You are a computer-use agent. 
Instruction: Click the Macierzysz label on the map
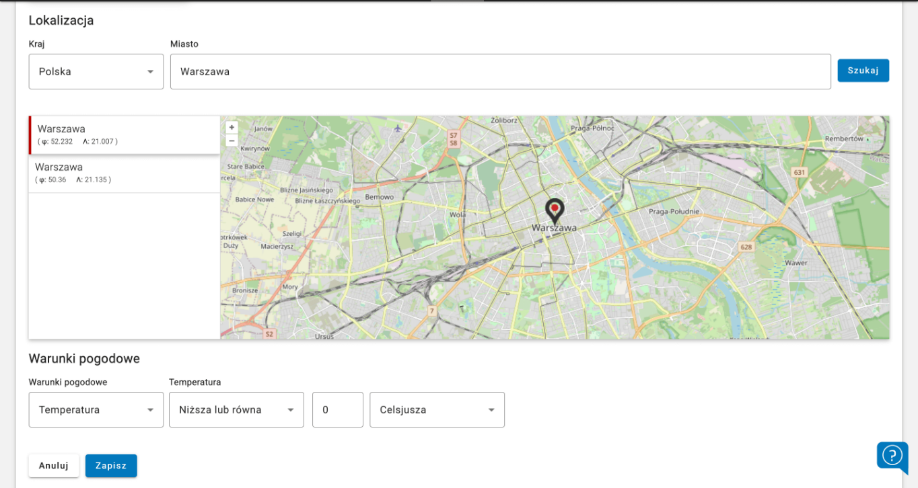(x=277, y=246)
